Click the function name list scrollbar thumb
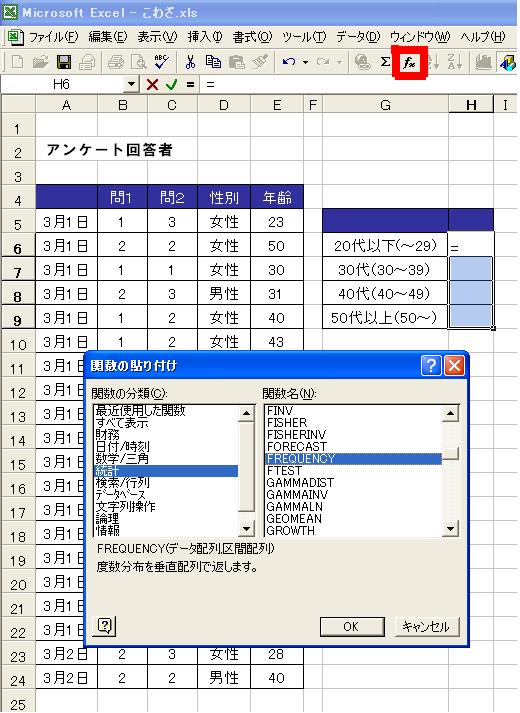Viewport: 520px width, 713px height. (x=450, y=453)
